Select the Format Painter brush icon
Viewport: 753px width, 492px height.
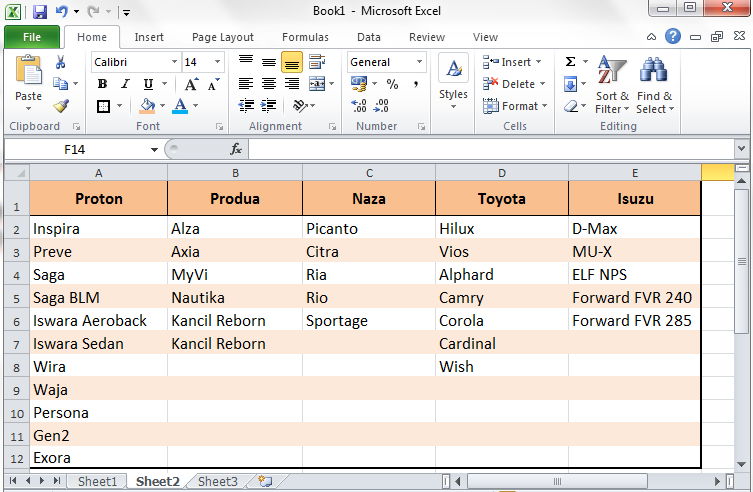61,106
